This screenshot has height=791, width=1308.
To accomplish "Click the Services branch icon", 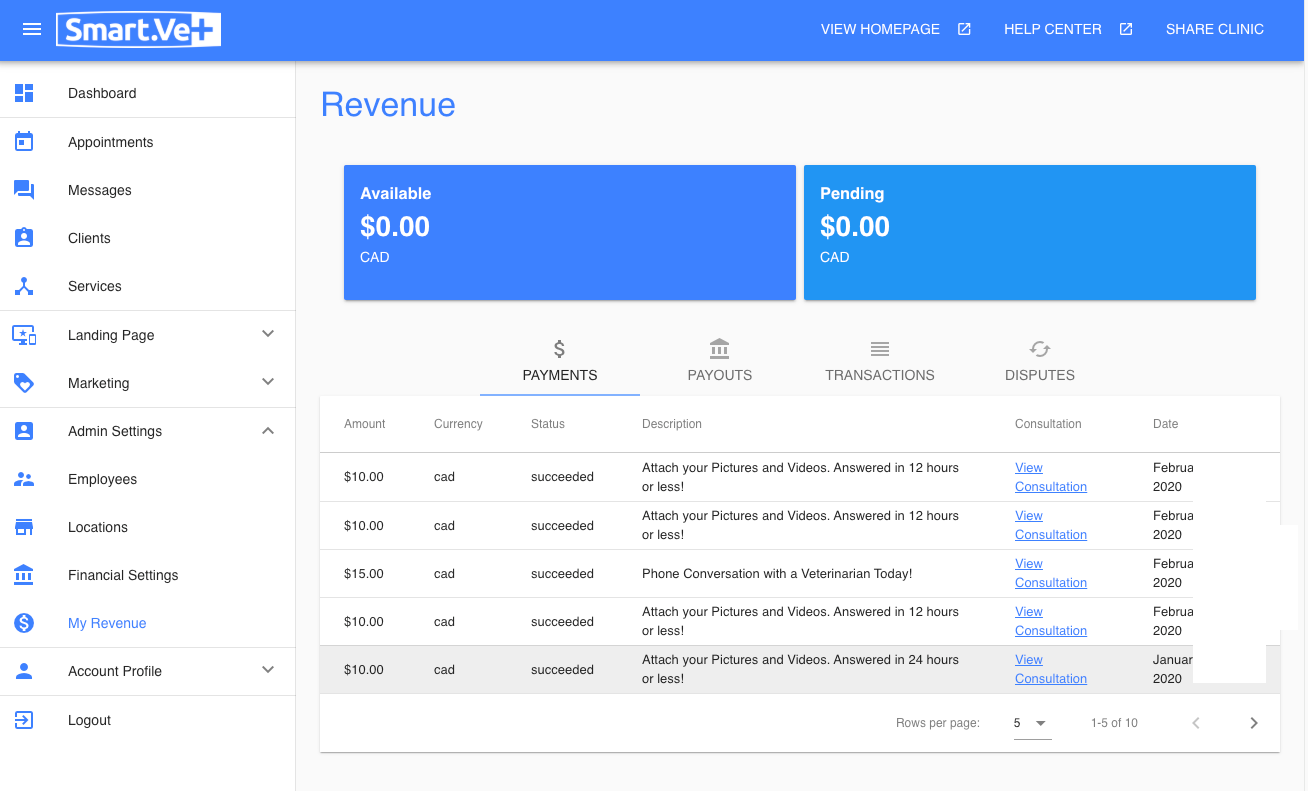I will pyautogui.click(x=24, y=286).
